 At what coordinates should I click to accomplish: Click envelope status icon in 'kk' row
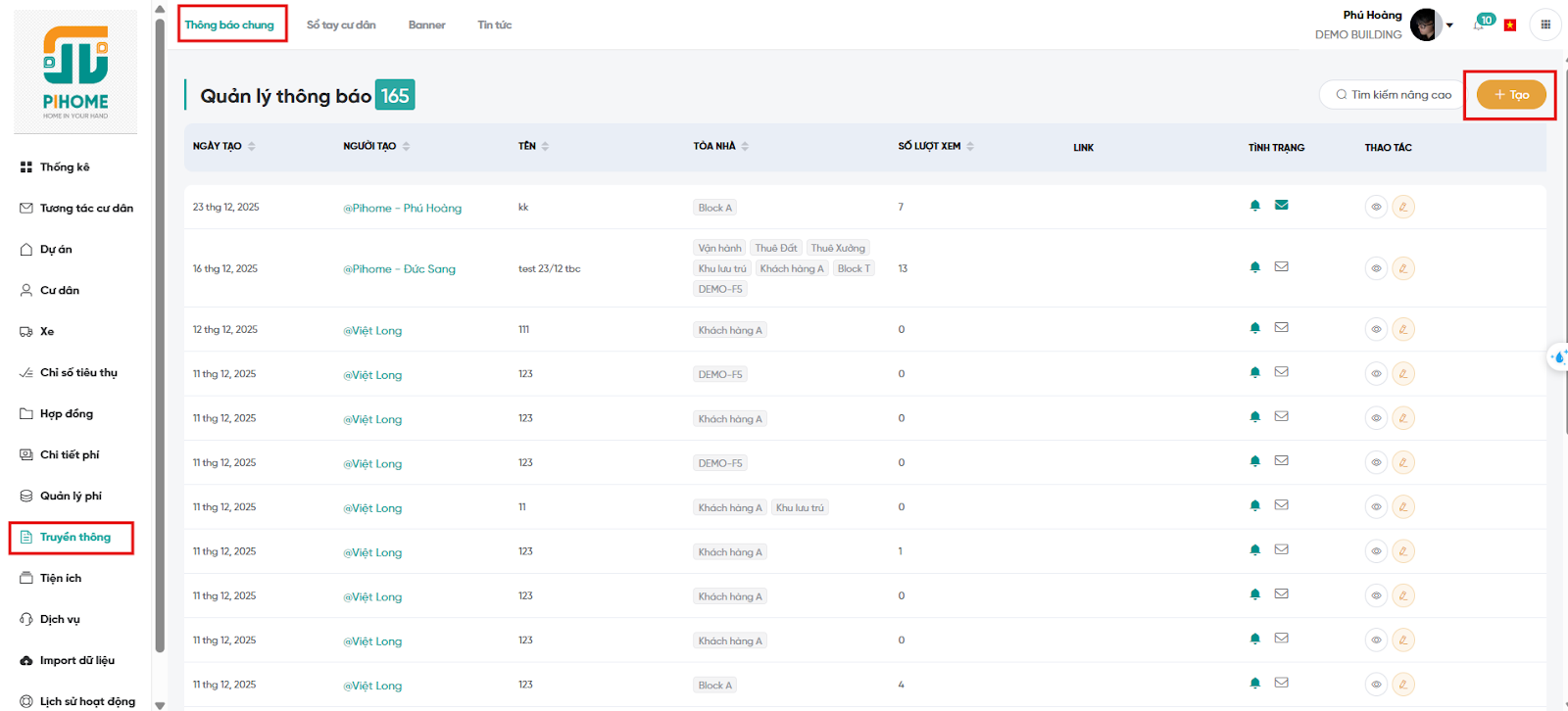pyautogui.click(x=1281, y=206)
